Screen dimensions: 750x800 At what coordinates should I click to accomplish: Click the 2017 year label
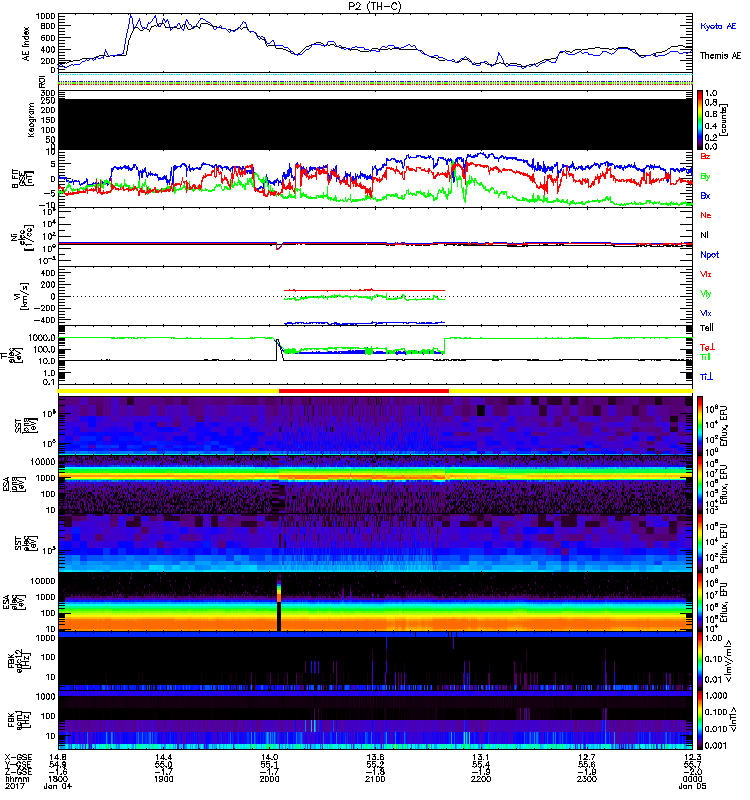click(x=13, y=786)
